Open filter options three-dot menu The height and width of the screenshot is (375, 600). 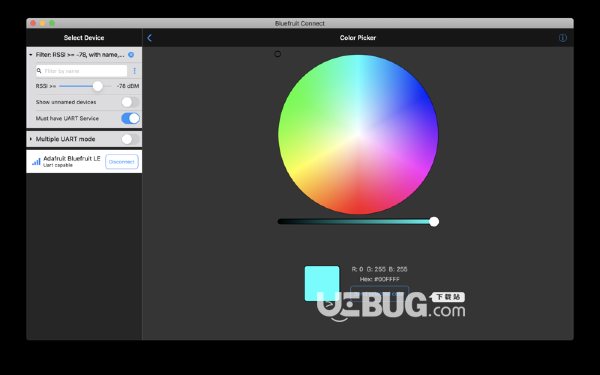(x=134, y=71)
